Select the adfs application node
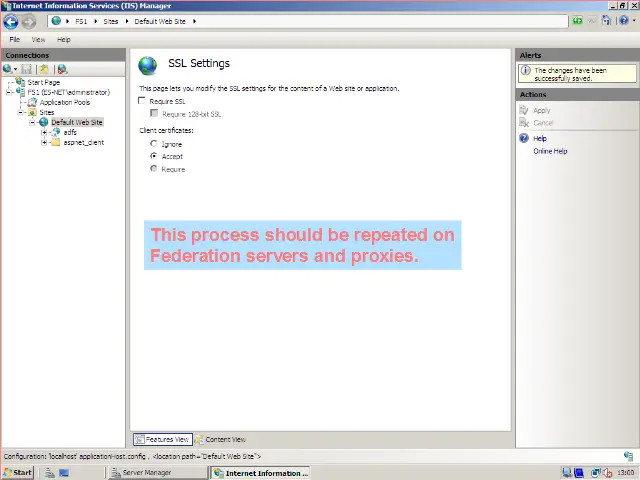The width and height of the screenshot is (640, 480). [70, 132]
